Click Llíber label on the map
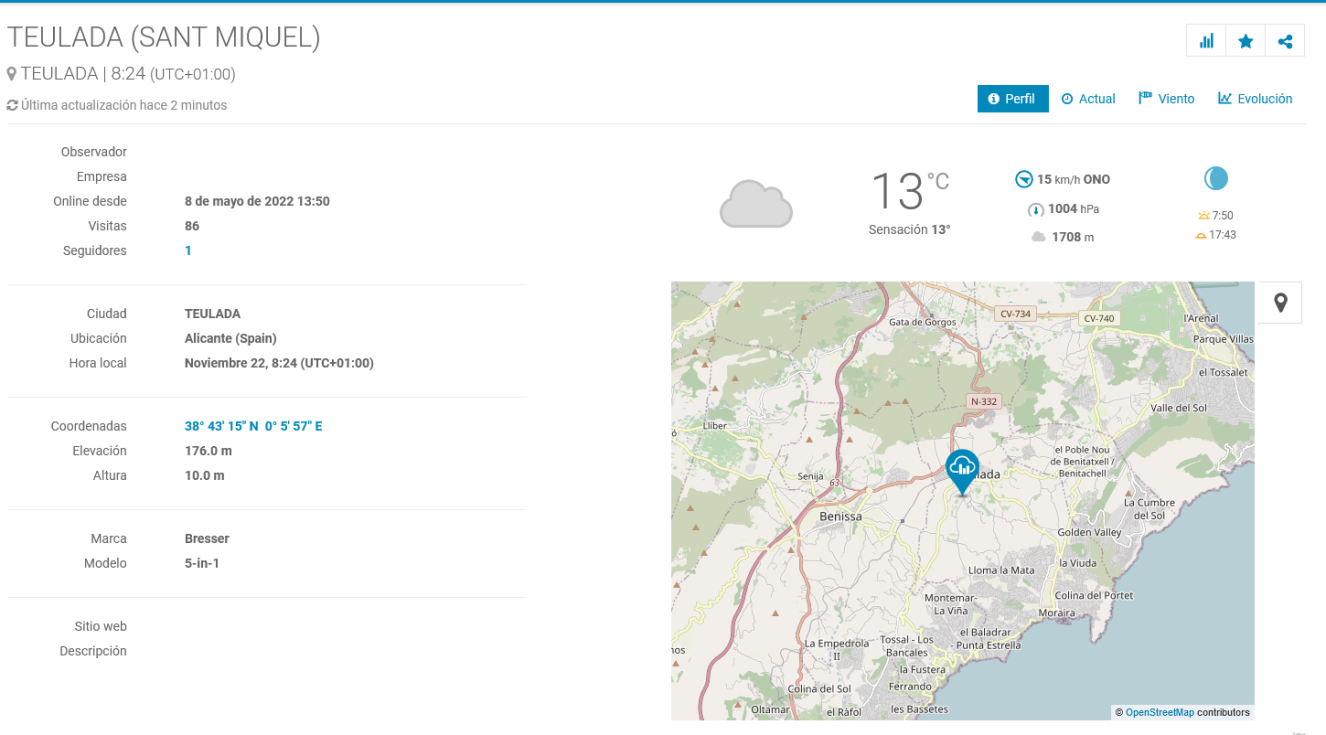The height and width of the screenshot is (735, 1326). coord(714,426)
